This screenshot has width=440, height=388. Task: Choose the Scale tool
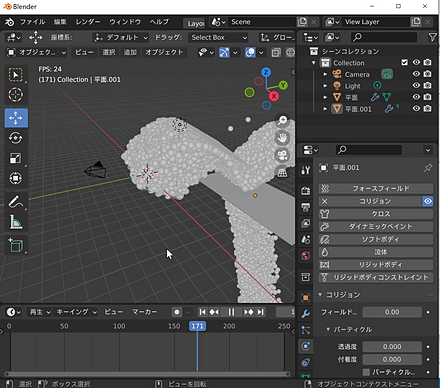(x=16, y=158)
